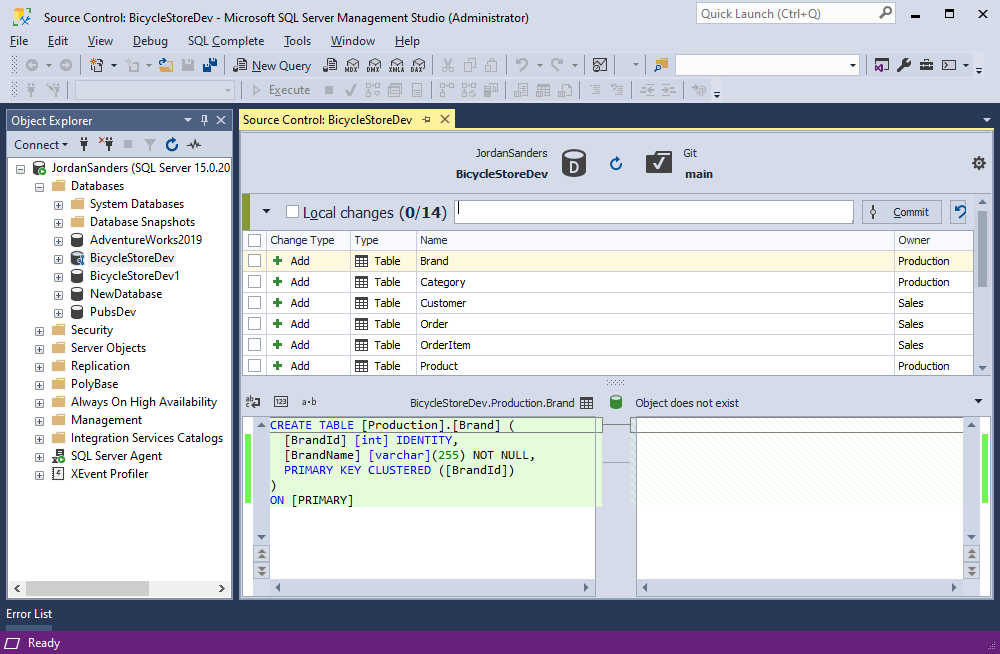
Task: Open the Edit menu
Action: click(x=57, y=41)
